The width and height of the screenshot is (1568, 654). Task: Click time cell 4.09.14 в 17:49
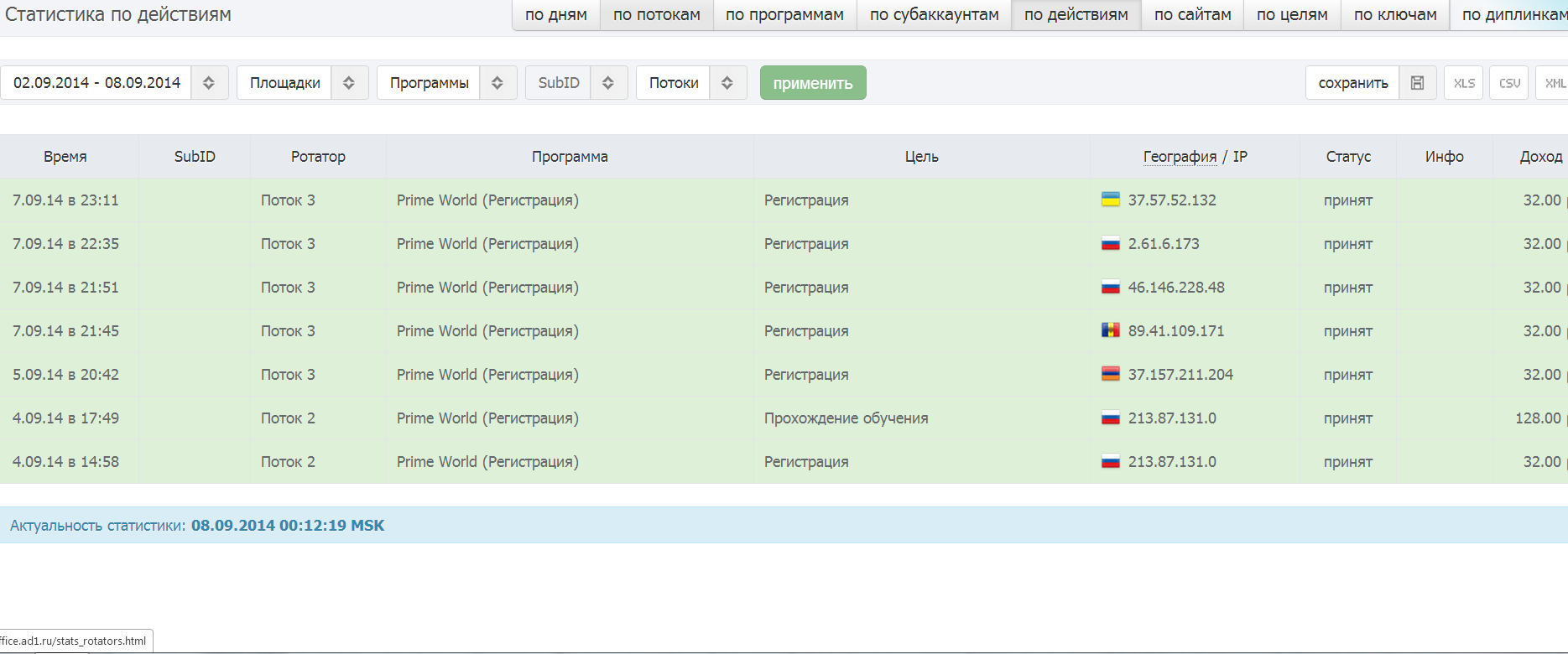tap(65, 418)
